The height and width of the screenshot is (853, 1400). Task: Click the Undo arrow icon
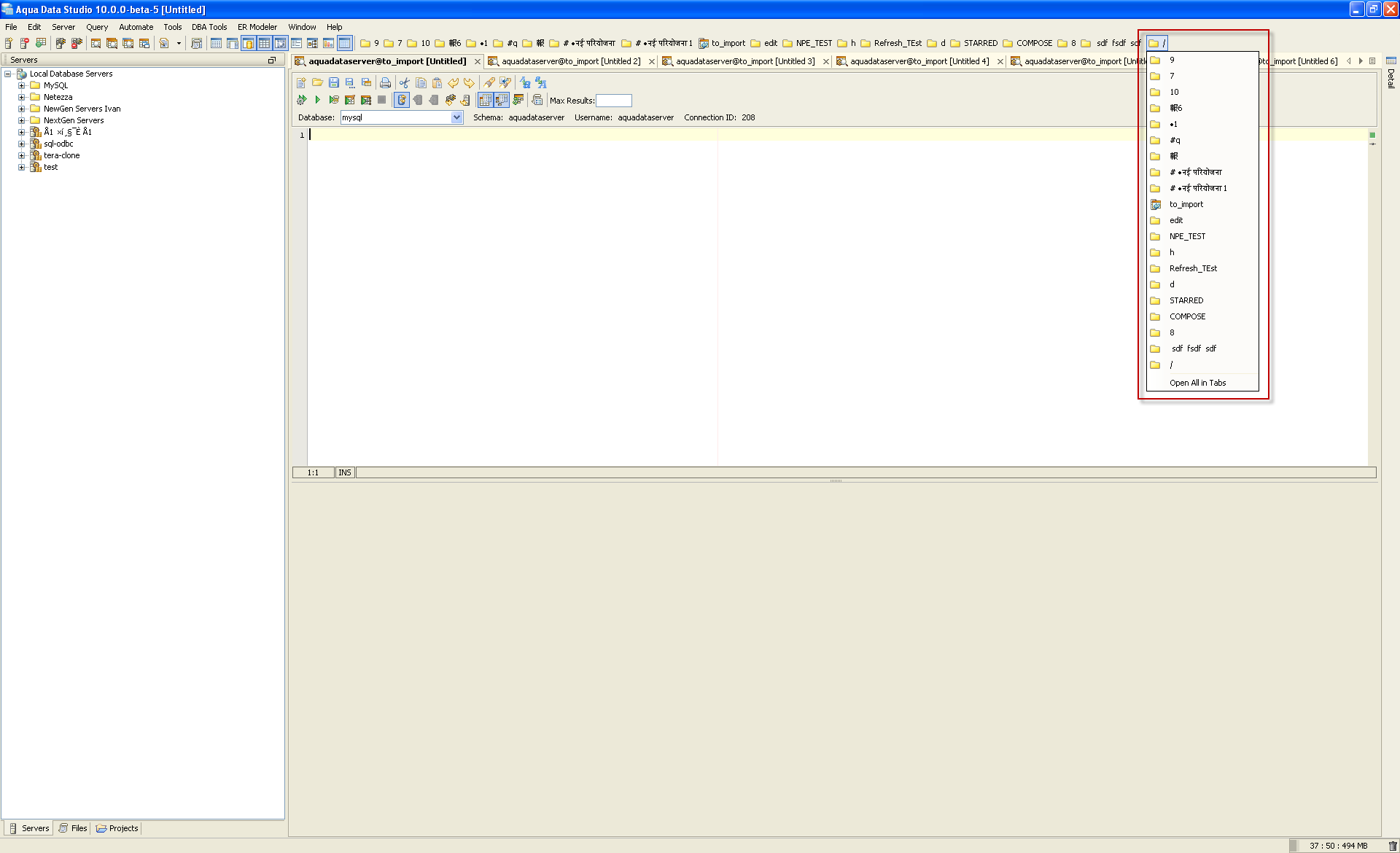453,82
